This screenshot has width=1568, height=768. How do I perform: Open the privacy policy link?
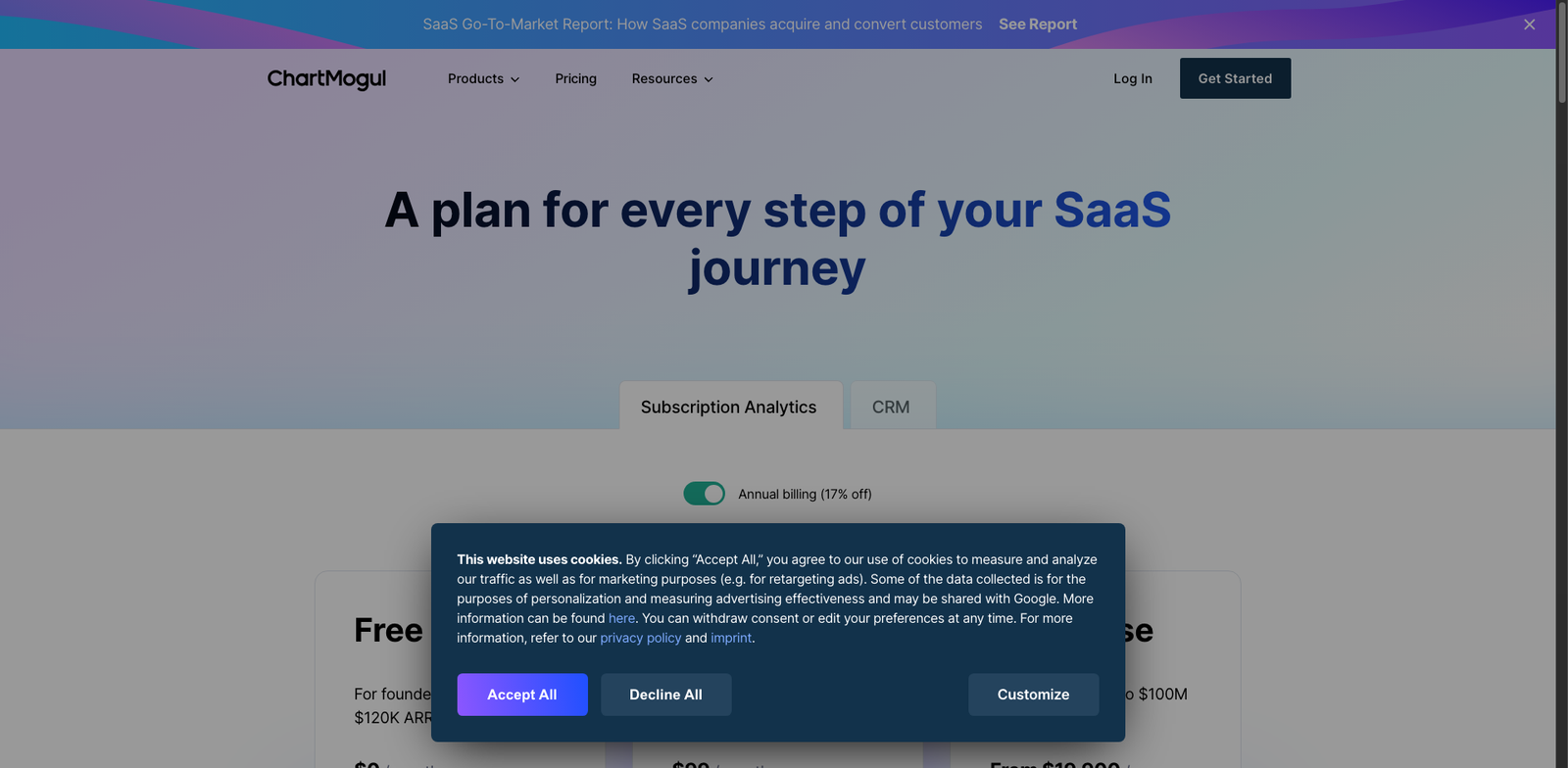[x=640, y=638]
